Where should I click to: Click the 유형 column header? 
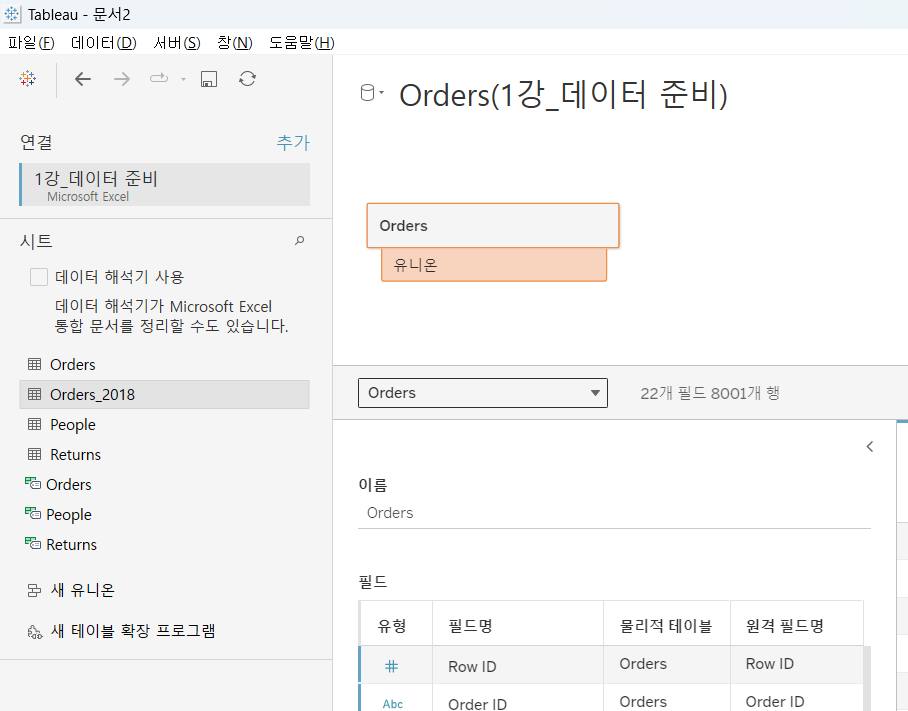(x=396, y=625)
